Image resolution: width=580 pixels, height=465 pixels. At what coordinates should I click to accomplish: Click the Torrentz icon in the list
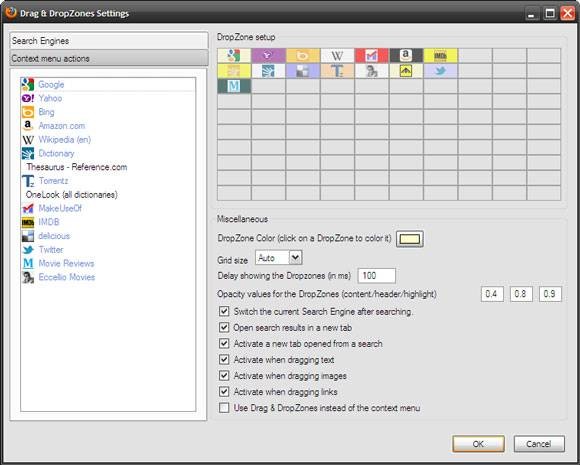[x=28, y=181]
